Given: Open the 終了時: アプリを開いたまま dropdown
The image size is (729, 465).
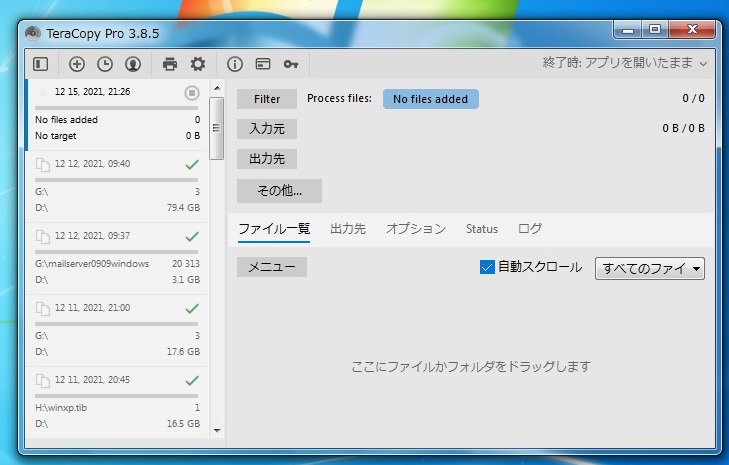Looking at the screenshot, I should [x=624, y=63].
